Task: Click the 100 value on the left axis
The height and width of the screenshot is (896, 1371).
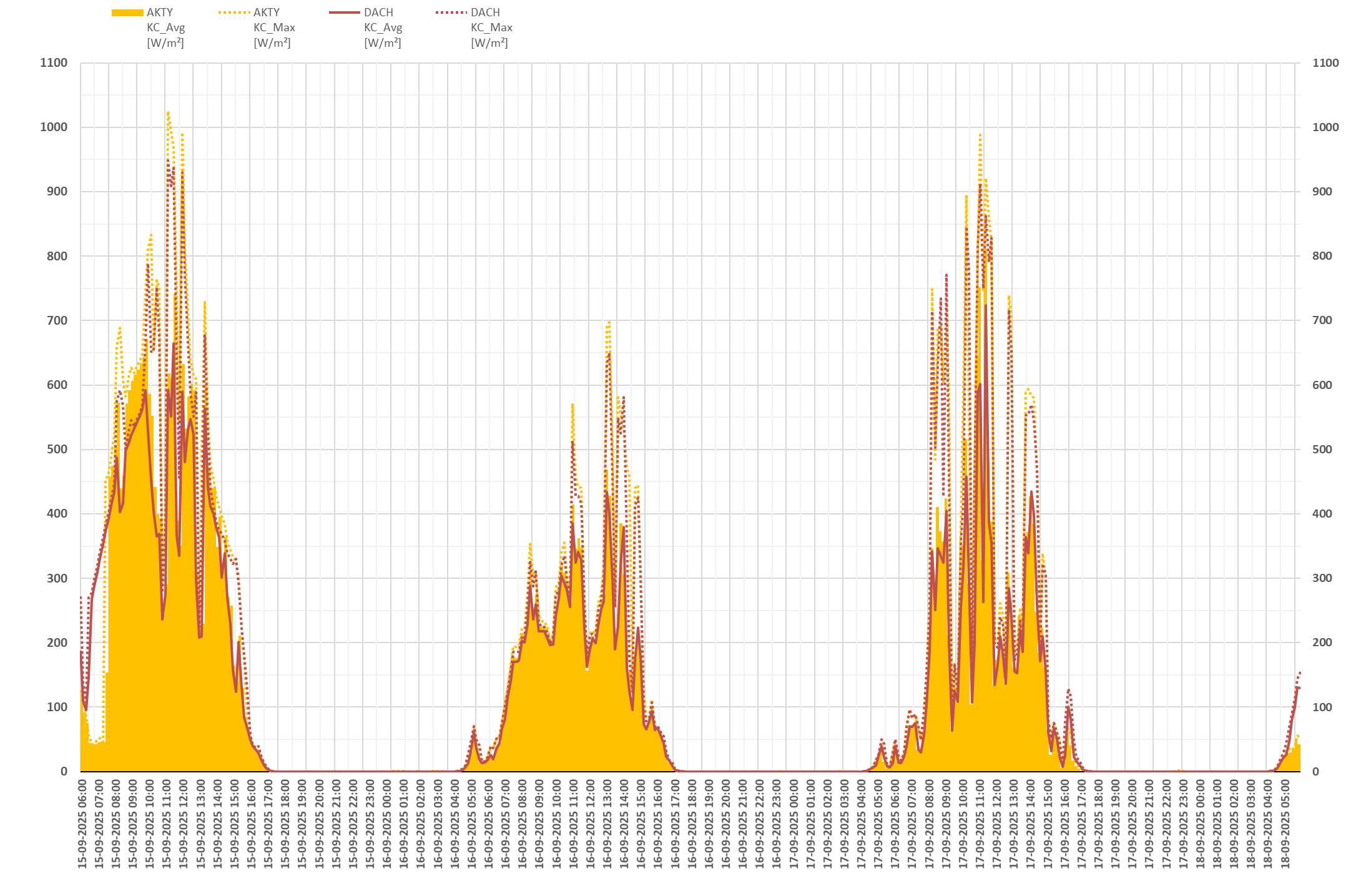Action: pos(57,707)
